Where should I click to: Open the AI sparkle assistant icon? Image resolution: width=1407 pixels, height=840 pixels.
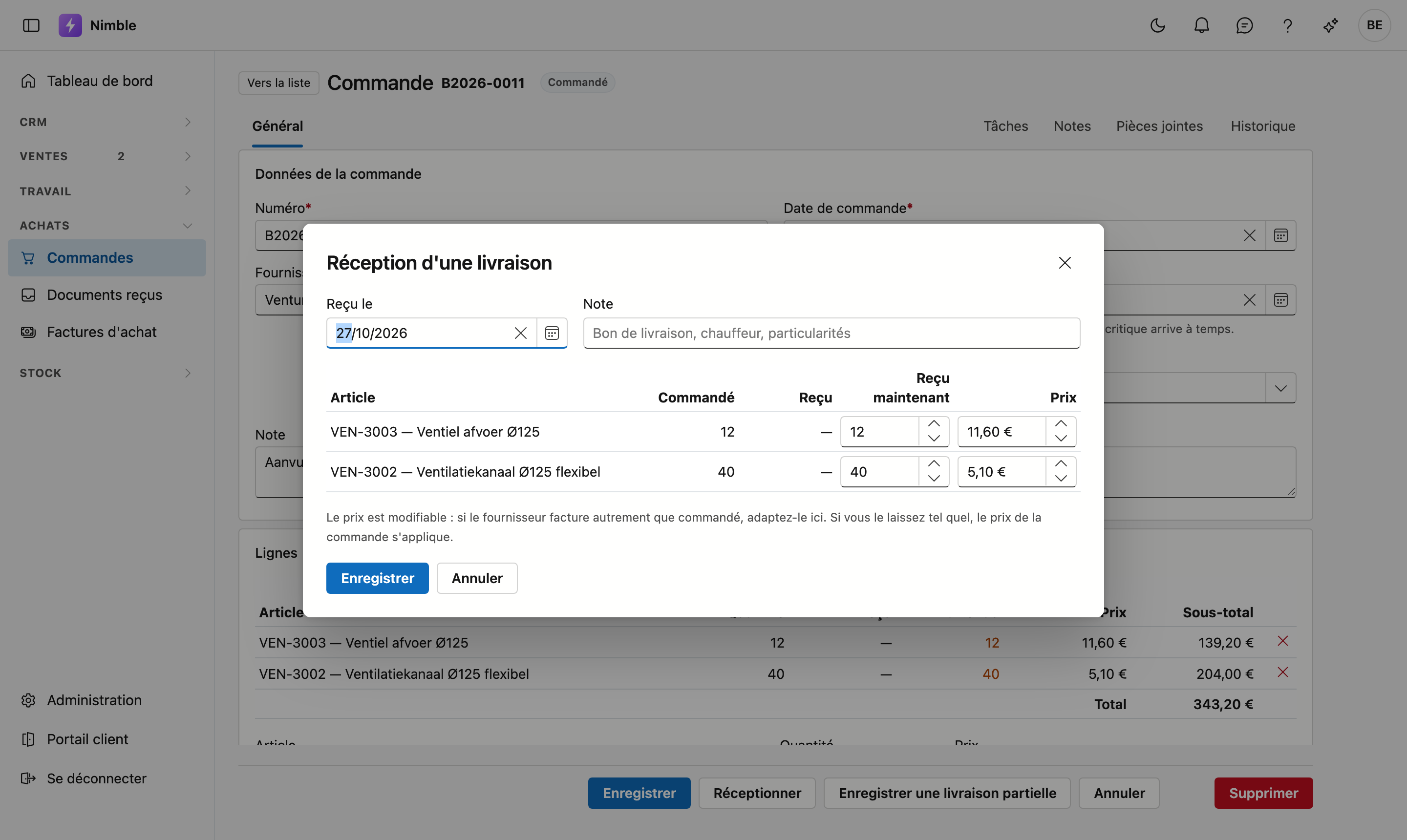[1331, 25]
